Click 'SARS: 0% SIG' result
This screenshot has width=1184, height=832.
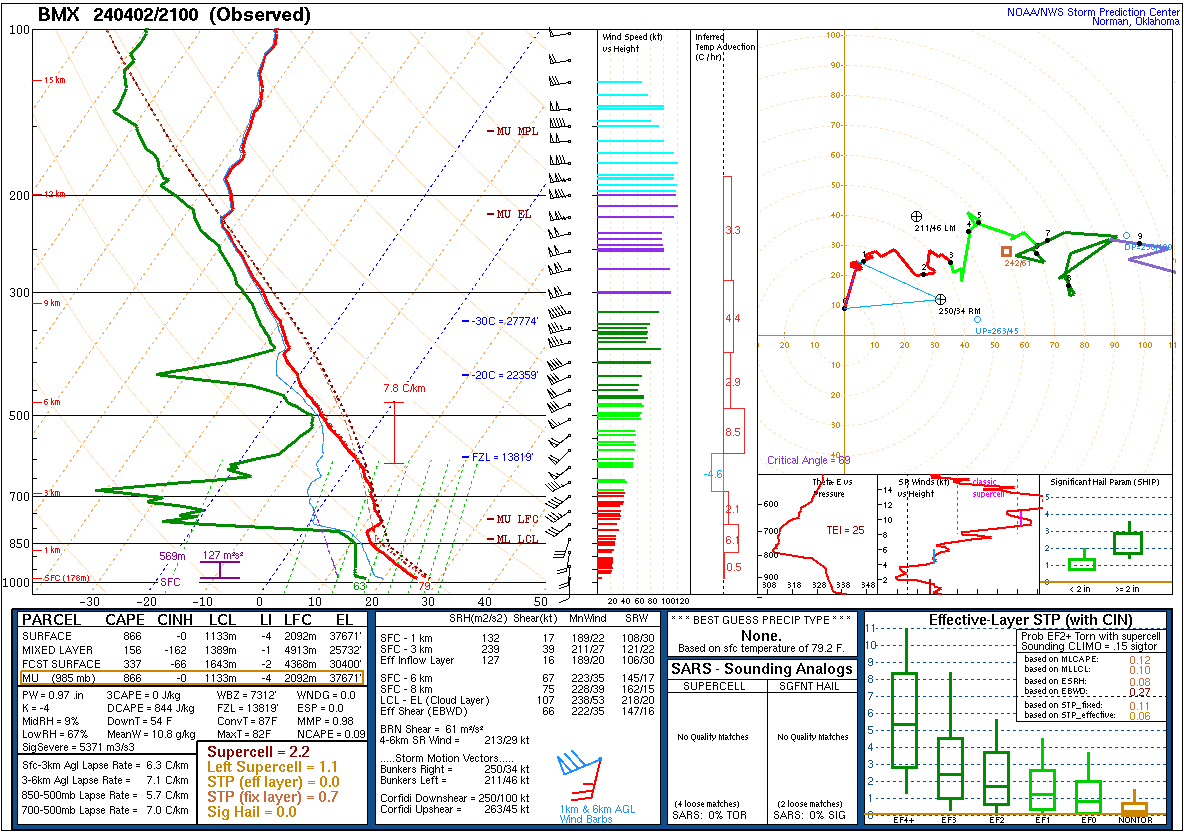tap(809, 815)
